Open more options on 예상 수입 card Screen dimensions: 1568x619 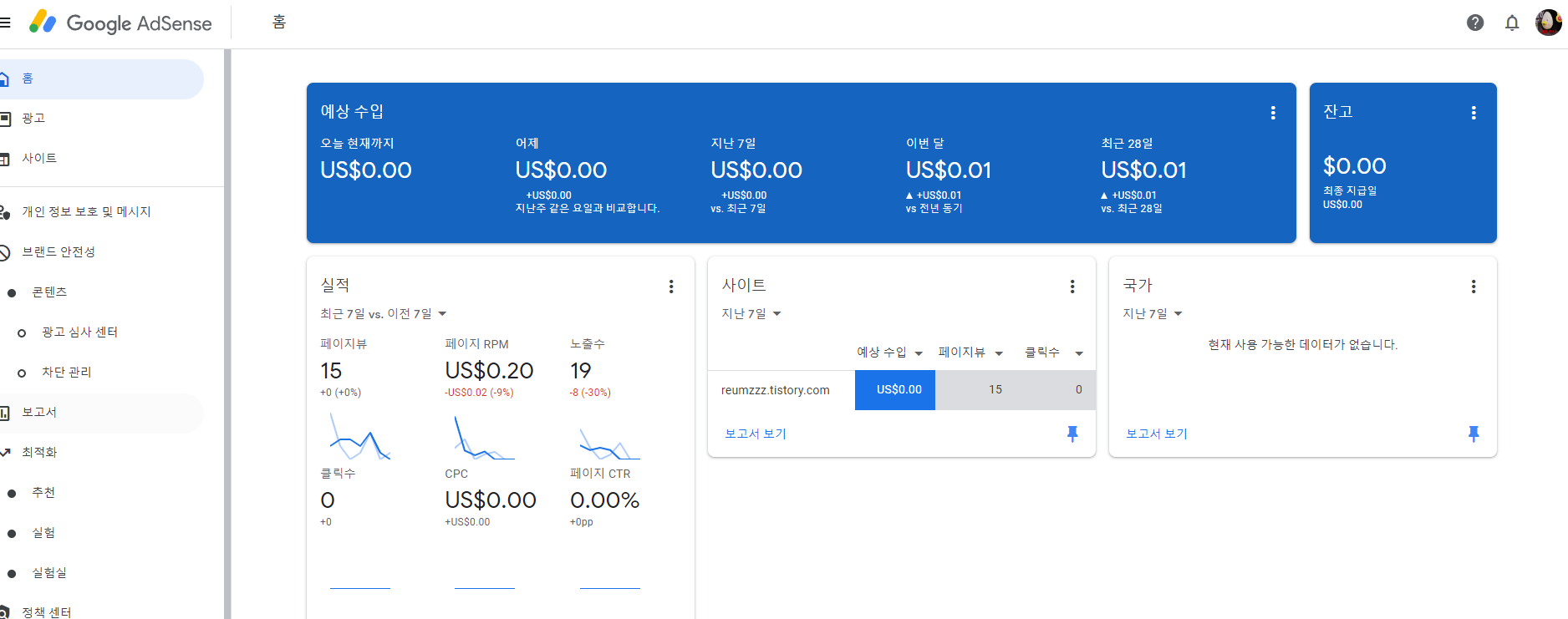point(1273,113)
